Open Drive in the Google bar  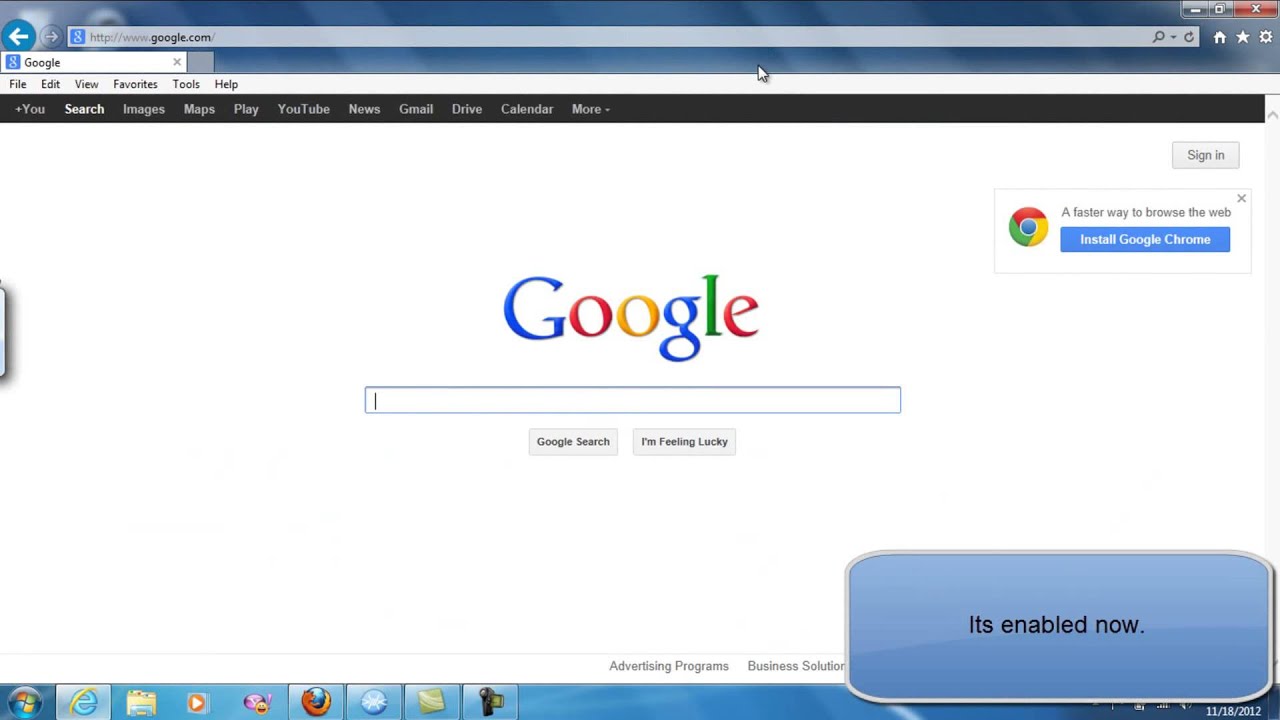467,109
